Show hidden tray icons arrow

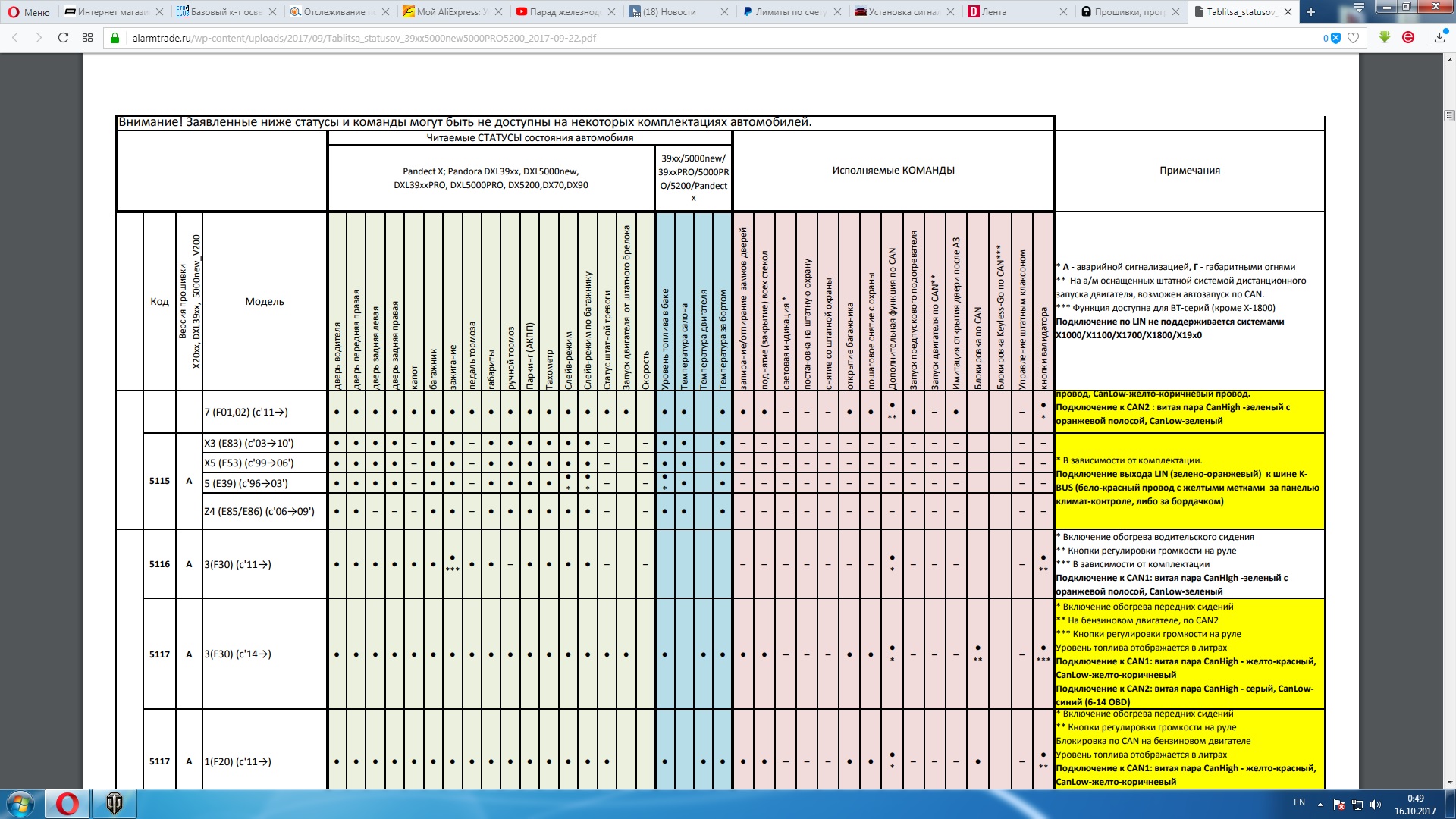tap(1320, 805)
